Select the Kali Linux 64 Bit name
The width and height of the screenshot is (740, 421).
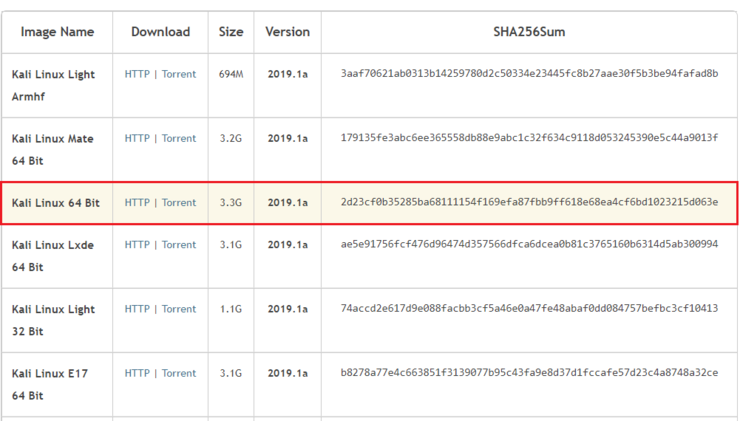click(x=56, y=203)
